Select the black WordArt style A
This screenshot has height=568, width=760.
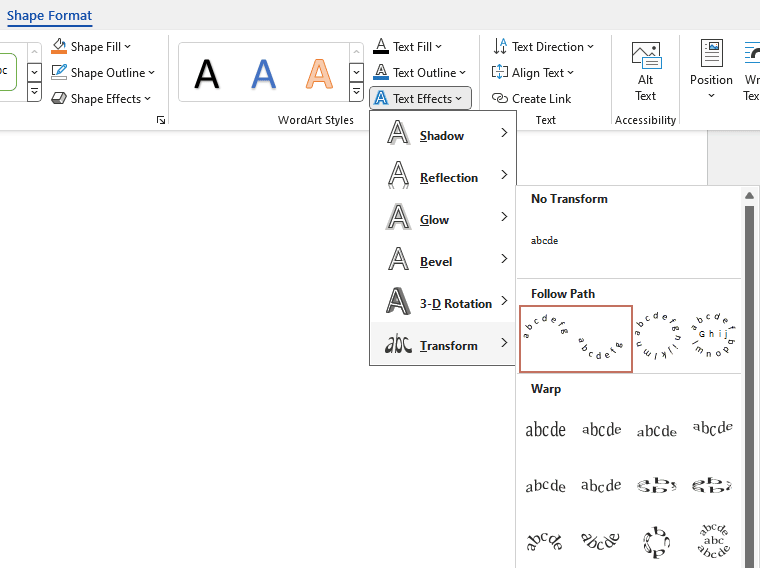(x=206, y=73)
